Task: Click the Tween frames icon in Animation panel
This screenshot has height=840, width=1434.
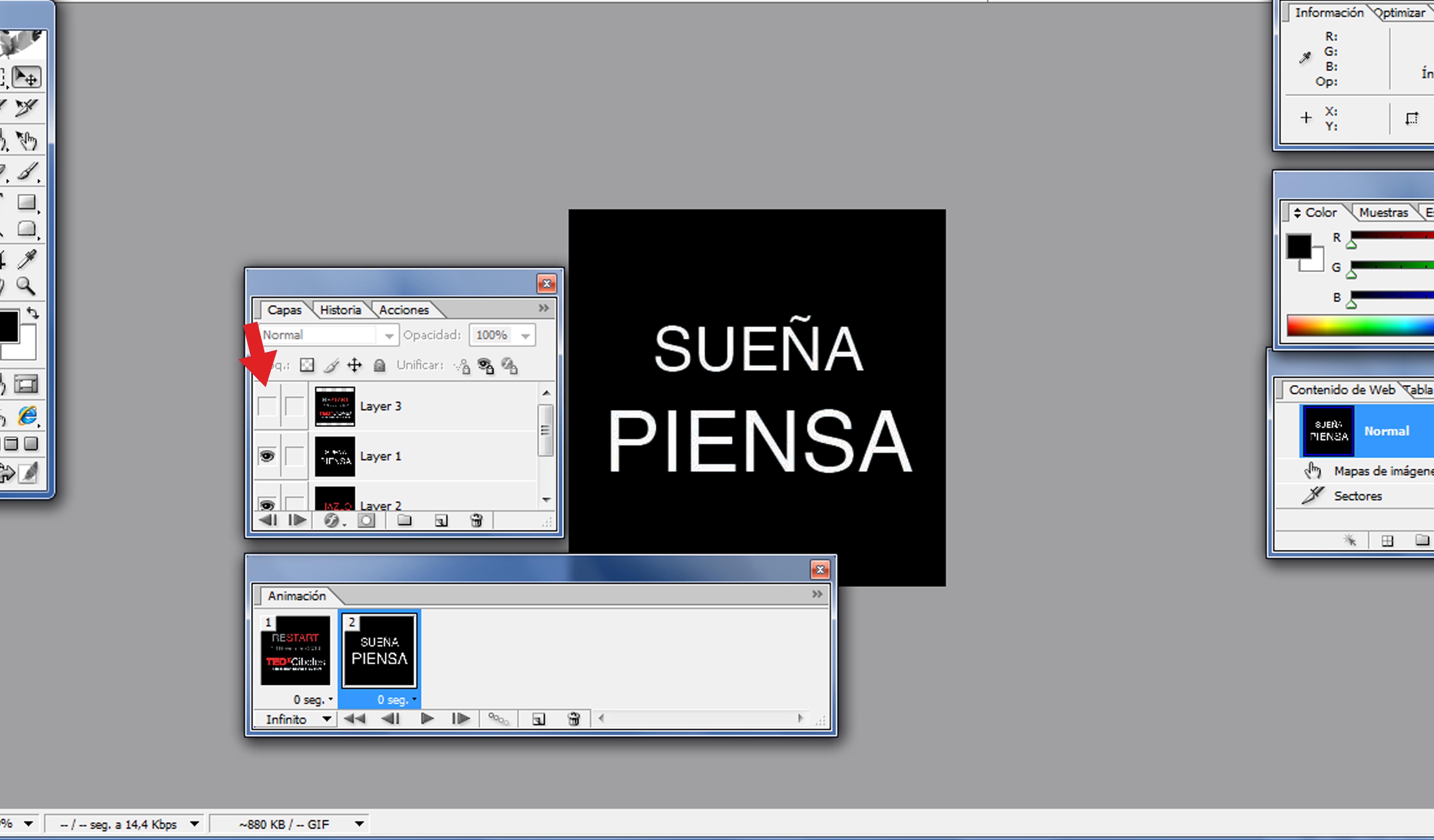Action: point(498,719)
